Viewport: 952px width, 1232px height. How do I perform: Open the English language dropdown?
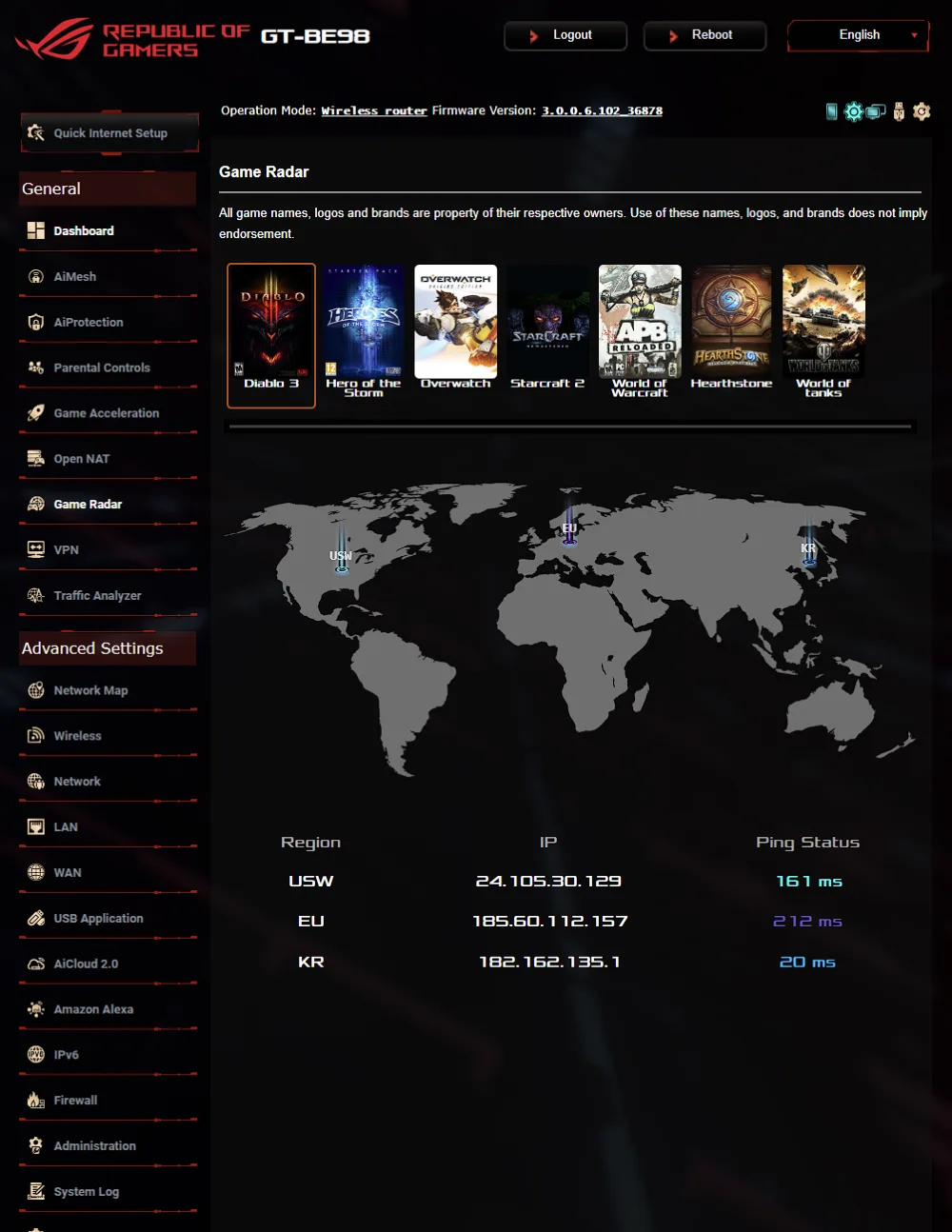point(858,35)
